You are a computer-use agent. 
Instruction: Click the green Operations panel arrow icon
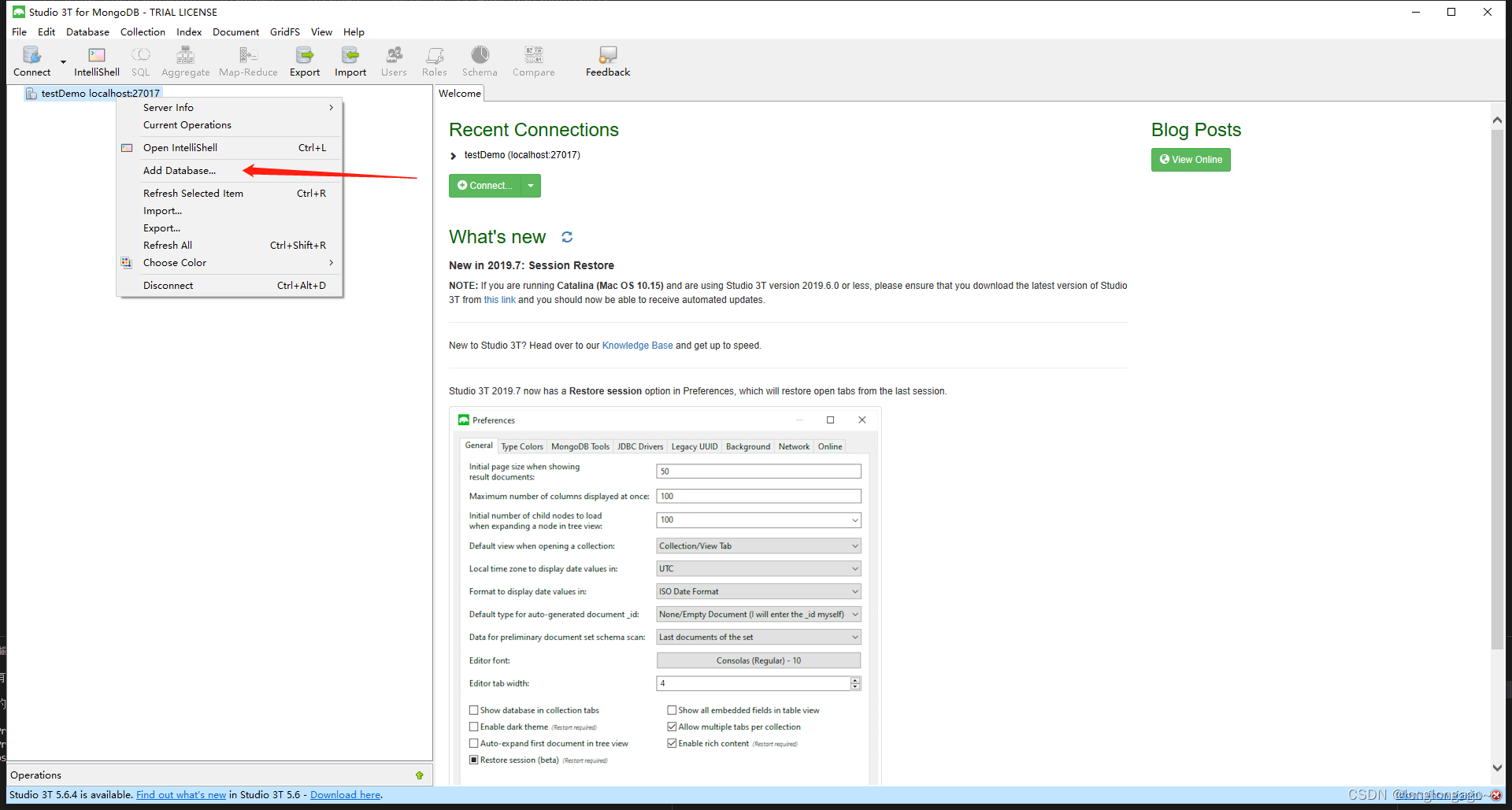coord(420,775)
